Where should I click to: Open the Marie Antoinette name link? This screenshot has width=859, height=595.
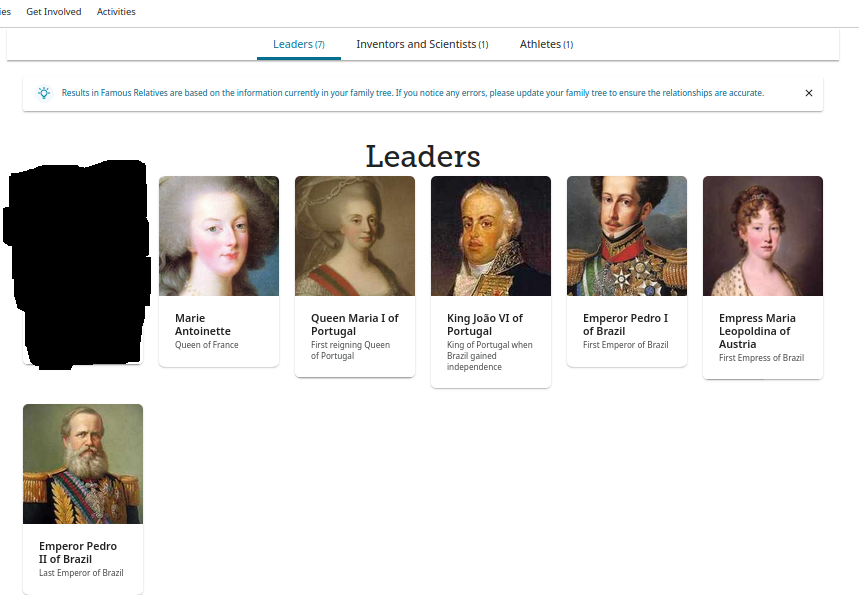pyautogui.click(x=203, y=325)
